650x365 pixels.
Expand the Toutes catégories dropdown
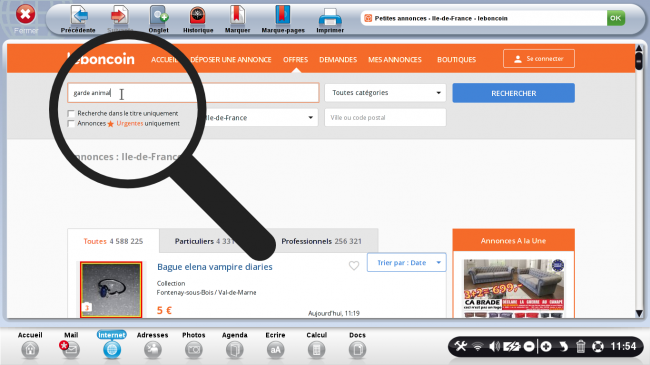pos(385,93)
